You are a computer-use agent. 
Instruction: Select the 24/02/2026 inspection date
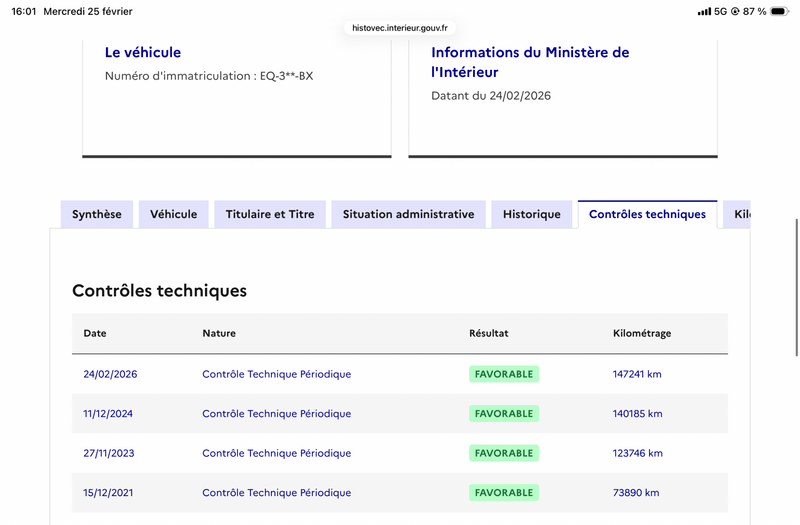tap(110, 374)
